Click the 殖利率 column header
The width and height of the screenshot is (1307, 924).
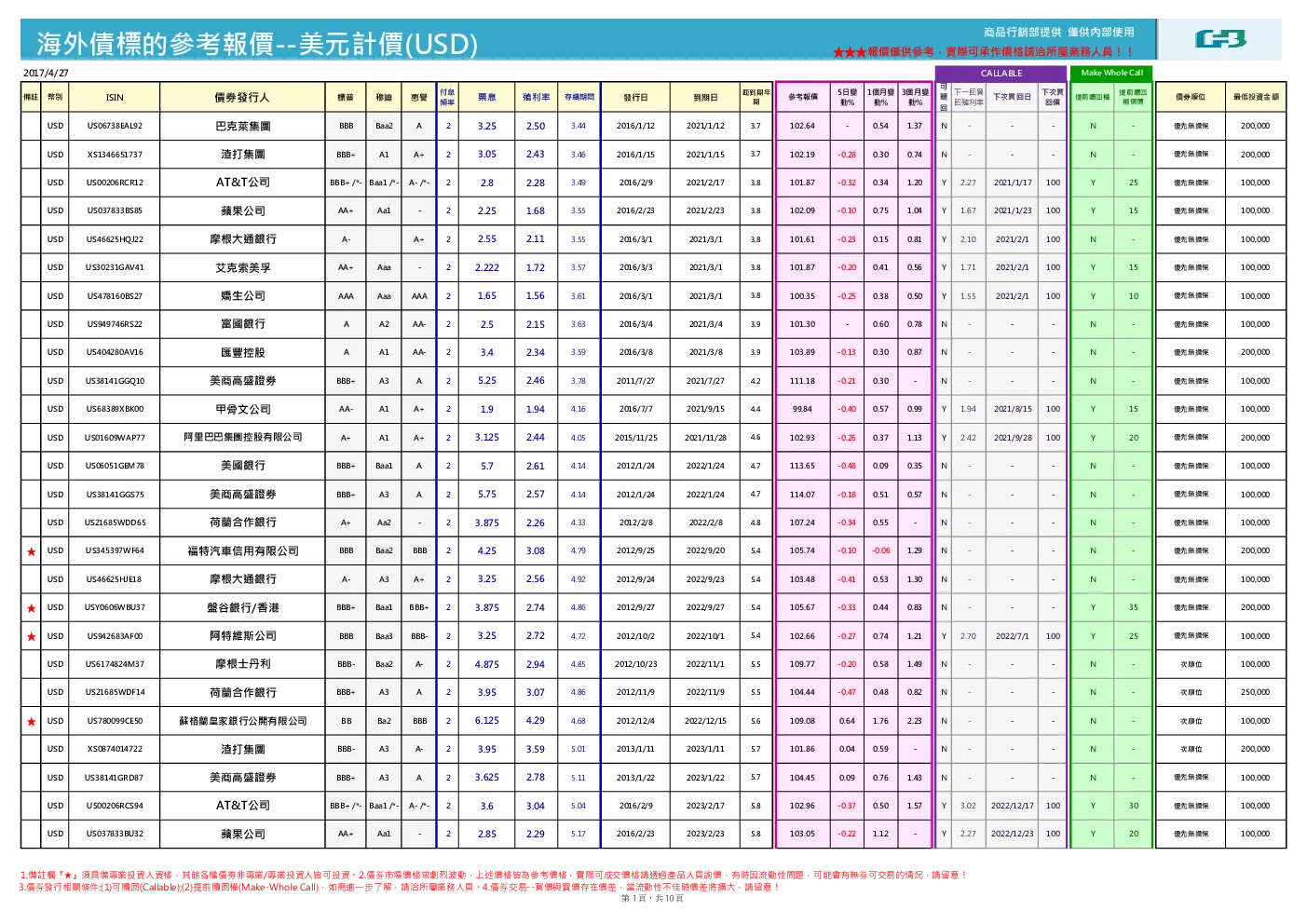(x=536, y=97)
